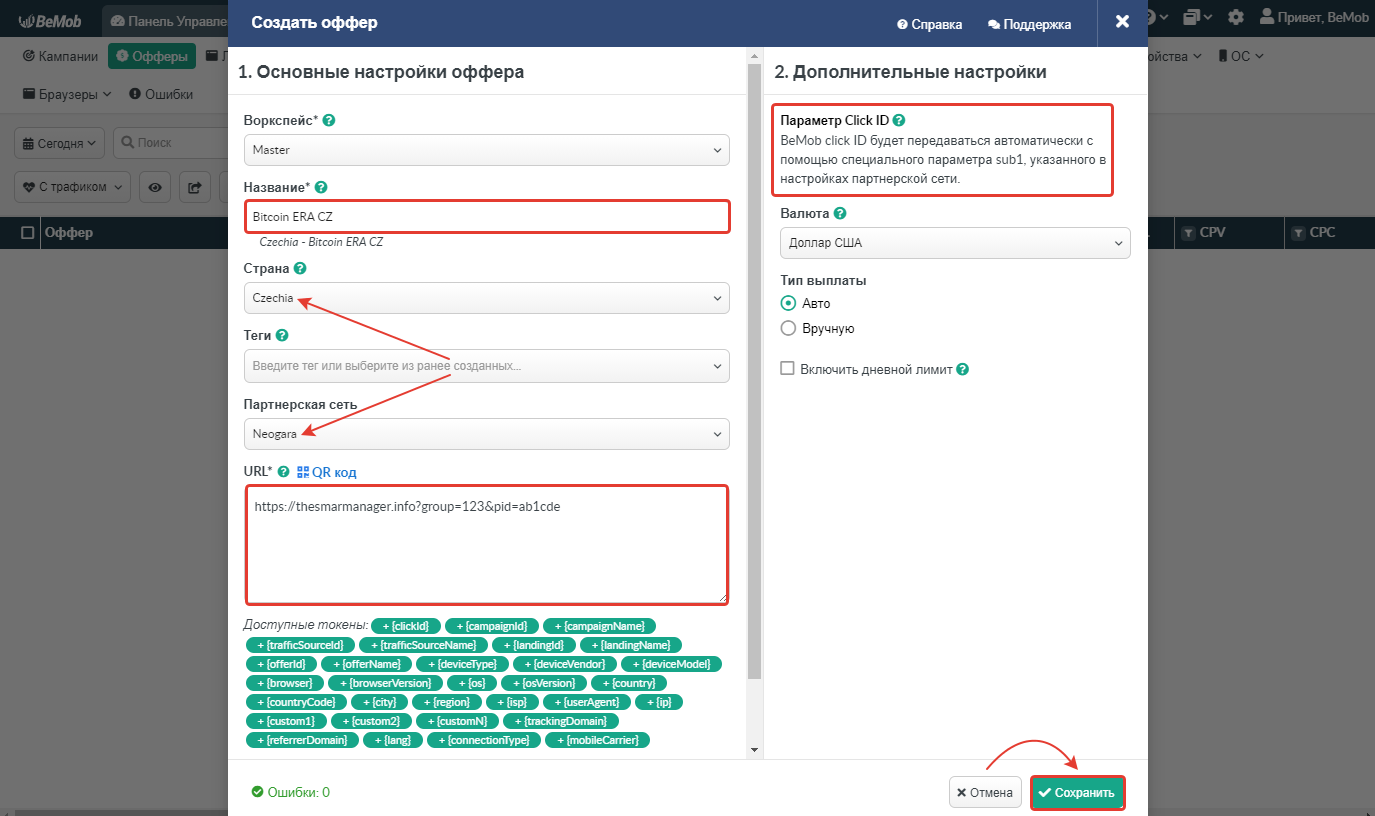Click inside the URL text area
This screenshot has width=1375, height=816.
pos(487,544)
